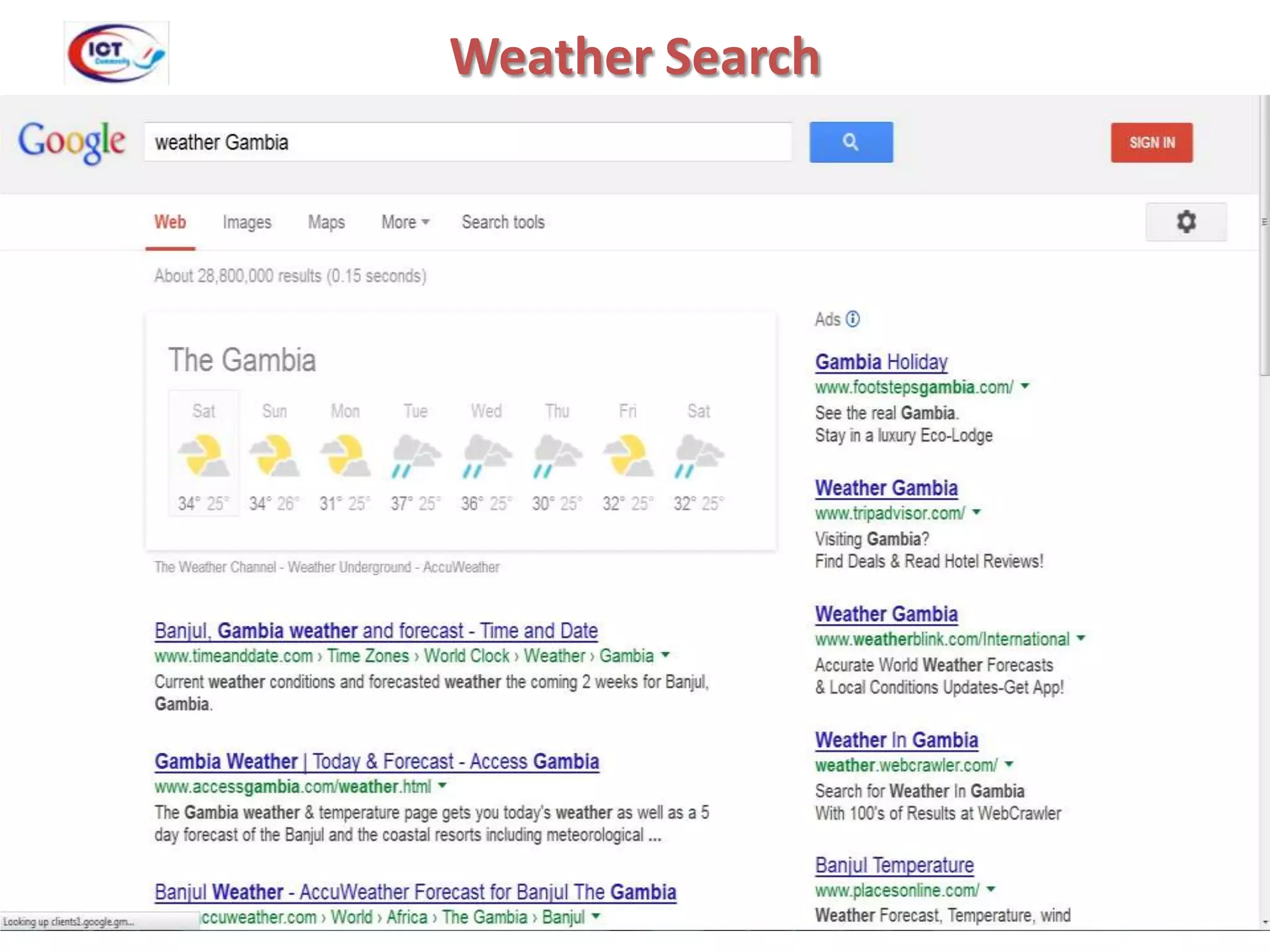Click in the search box with weather Gambia

point(468,142)
